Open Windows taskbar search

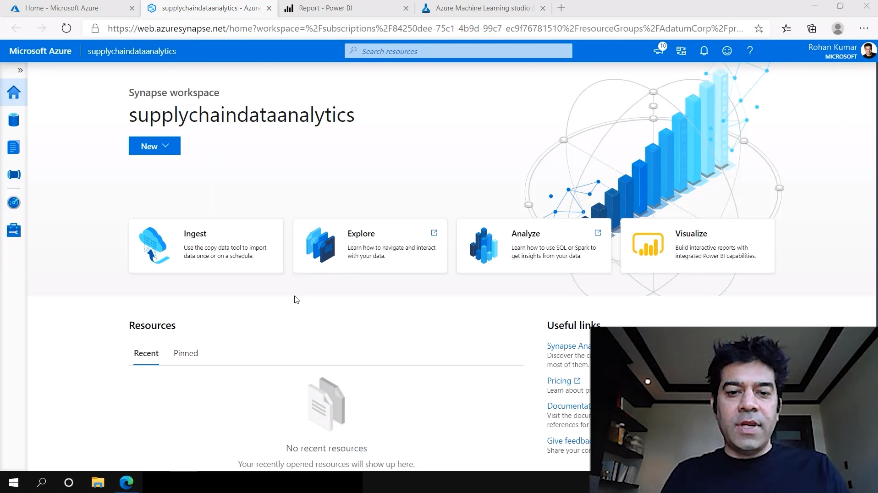41,482
